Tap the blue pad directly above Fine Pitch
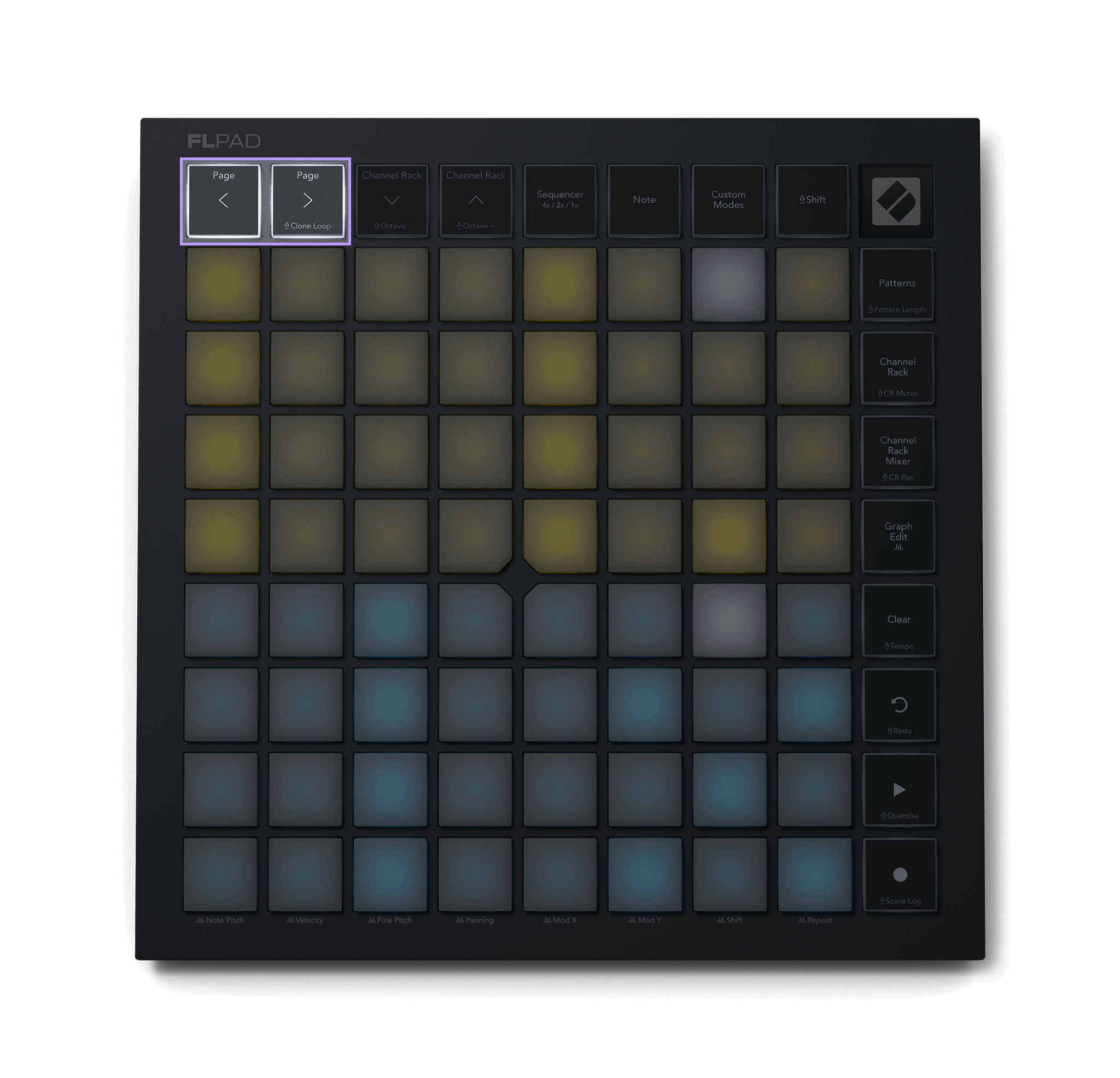The height and width of the screenshot is (1078, 1120). pos(390,875)
